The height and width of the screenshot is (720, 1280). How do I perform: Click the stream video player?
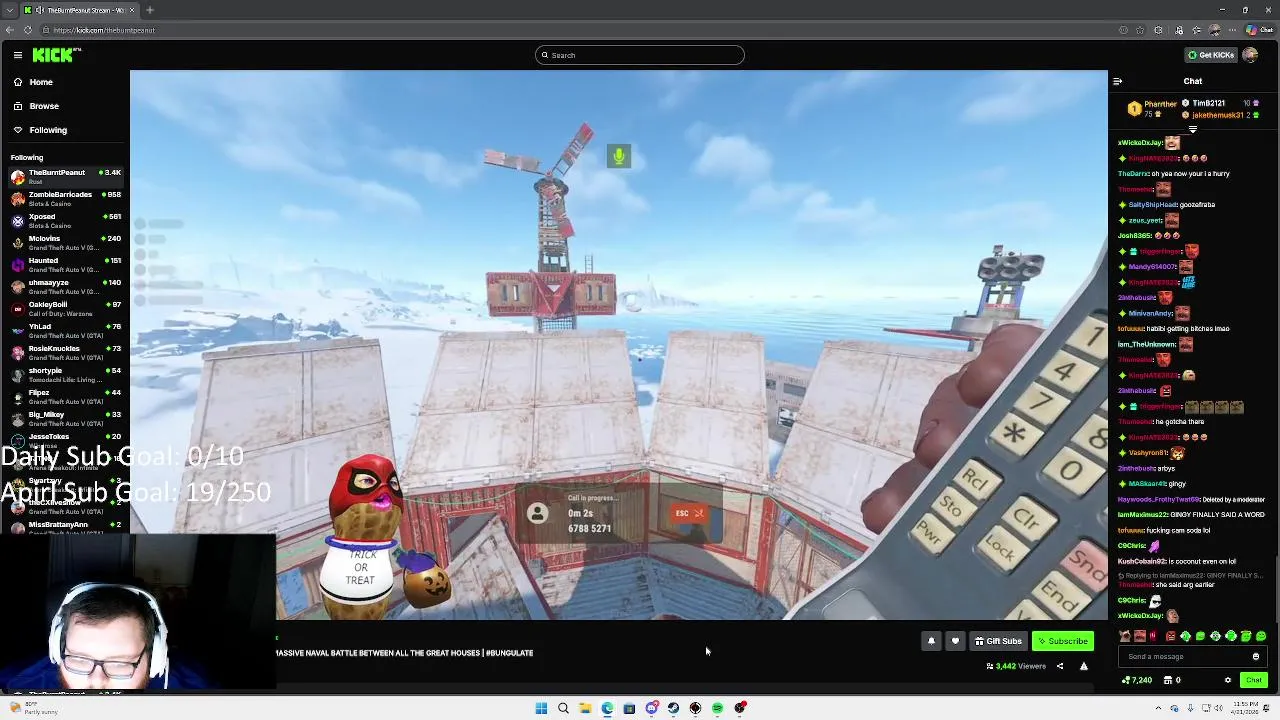pyautogui.click(x=619, y=345)
